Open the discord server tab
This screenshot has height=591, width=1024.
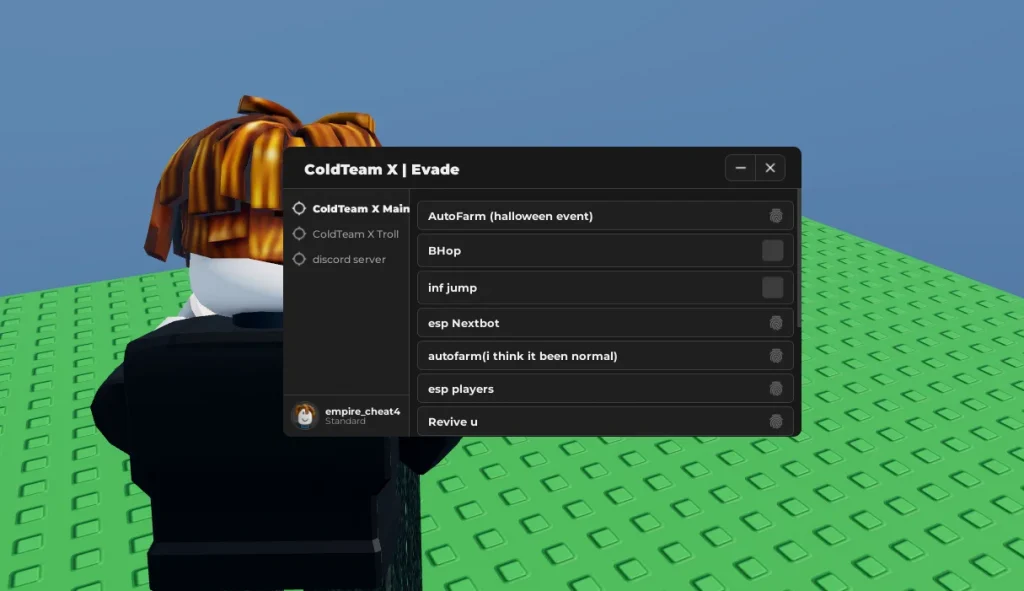[350, 259]
